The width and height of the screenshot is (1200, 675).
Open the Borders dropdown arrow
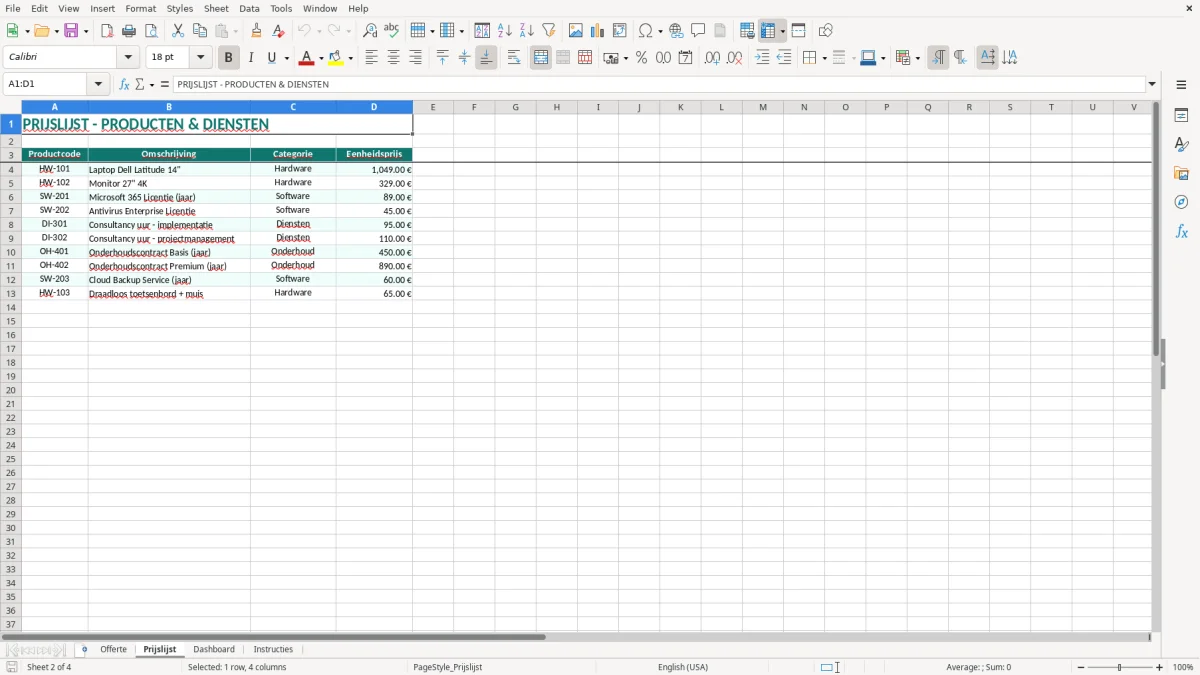click(823, 58)
